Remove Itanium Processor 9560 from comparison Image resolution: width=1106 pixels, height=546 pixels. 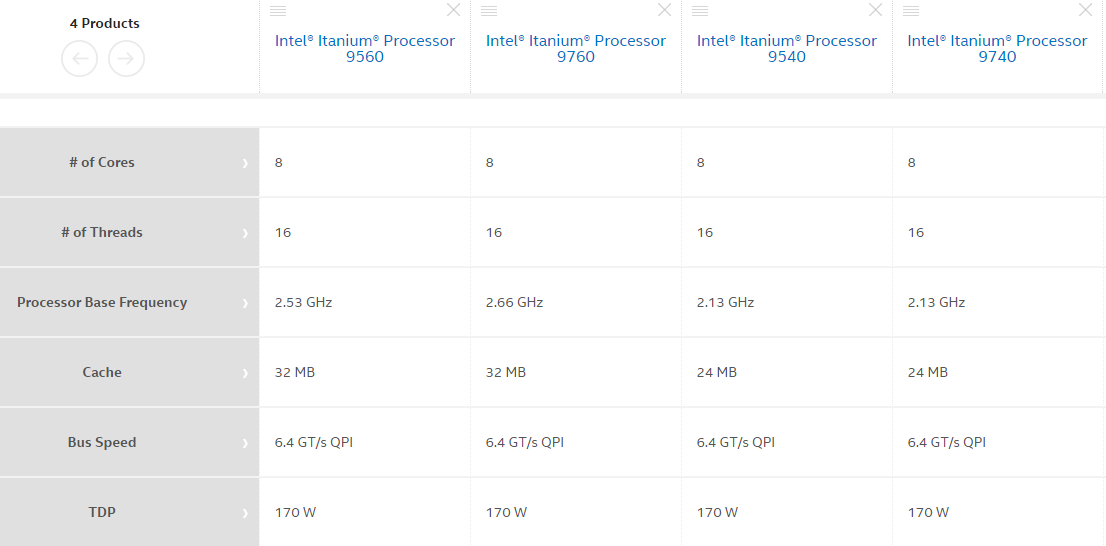[x=454, y=10]
